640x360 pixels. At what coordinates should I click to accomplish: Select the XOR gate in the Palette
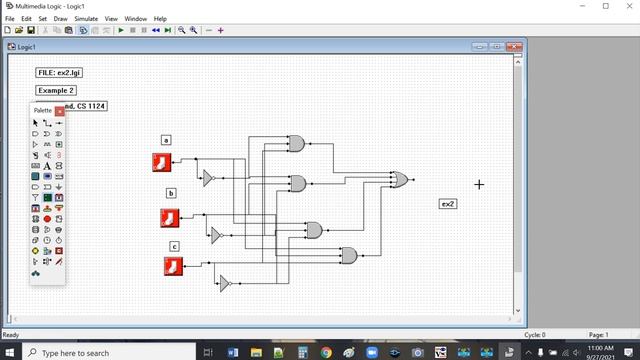(x=59, y=133)
